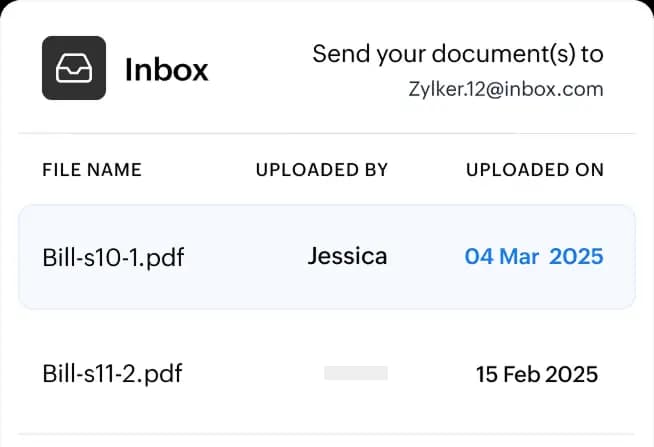Image resolution: width=654 pixels, height=447 pixels.
Task: Open the Bill-s11-2.pdf file
Action: point(112,374)
